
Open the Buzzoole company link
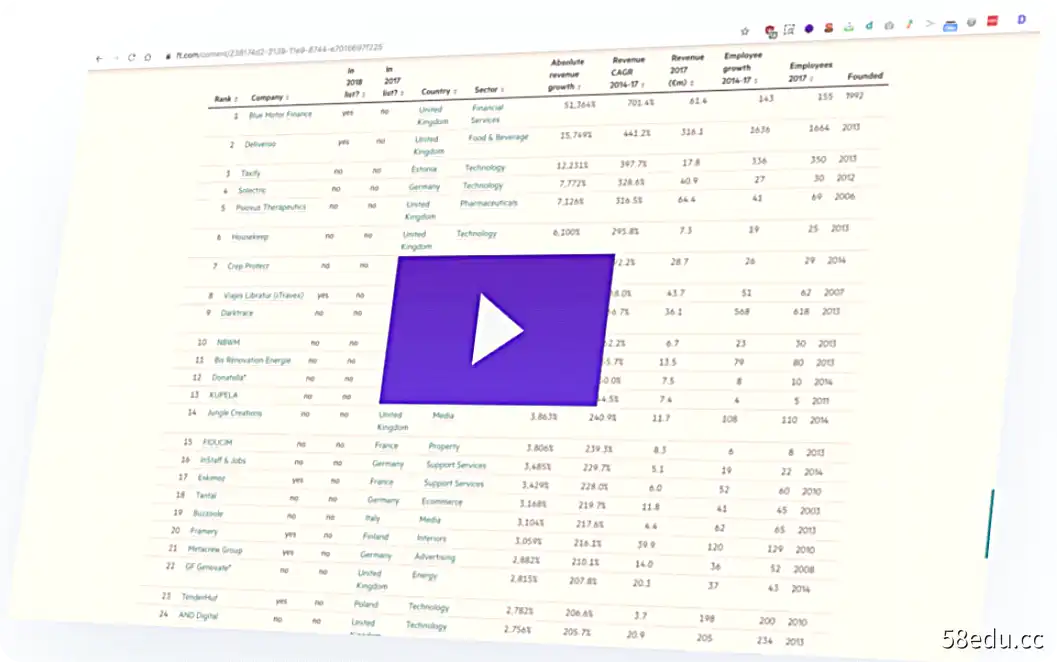pyautogui.click(x=208, y=513)
